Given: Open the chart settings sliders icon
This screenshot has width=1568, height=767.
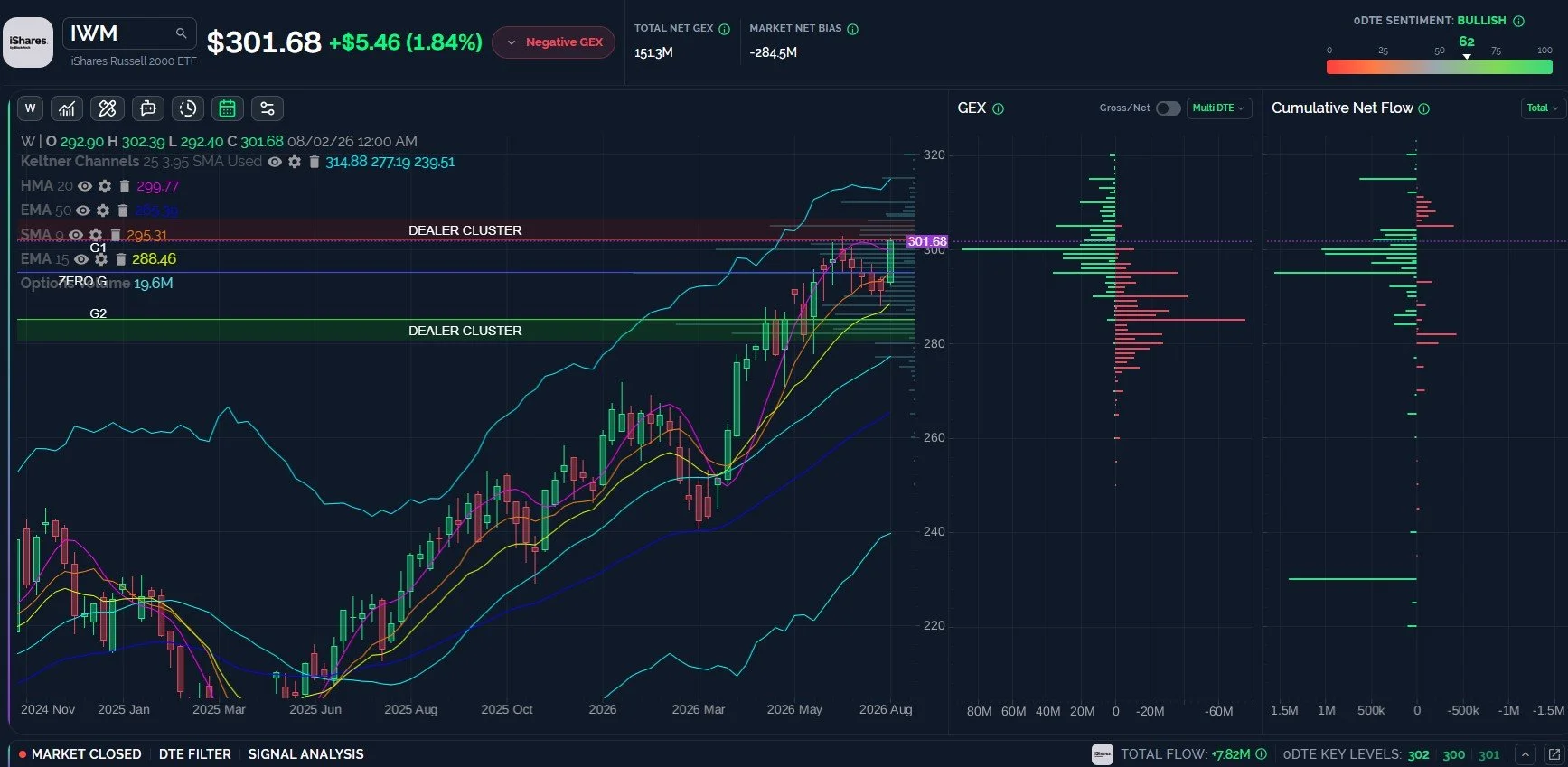Looking at the screenshot, I should coord(268,108).
